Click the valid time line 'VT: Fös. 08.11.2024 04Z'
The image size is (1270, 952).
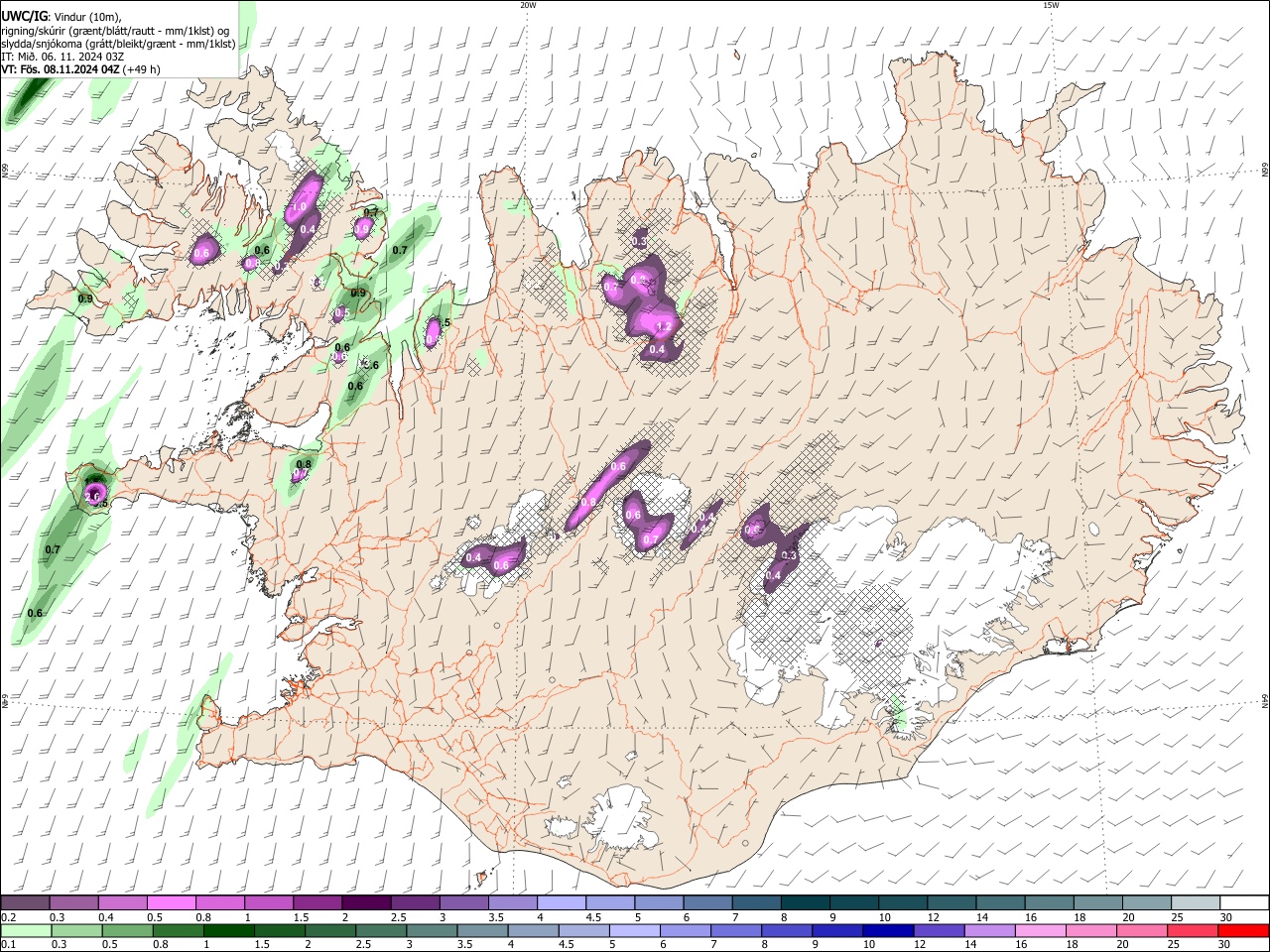pyautogui.click(x=62, y=69)
